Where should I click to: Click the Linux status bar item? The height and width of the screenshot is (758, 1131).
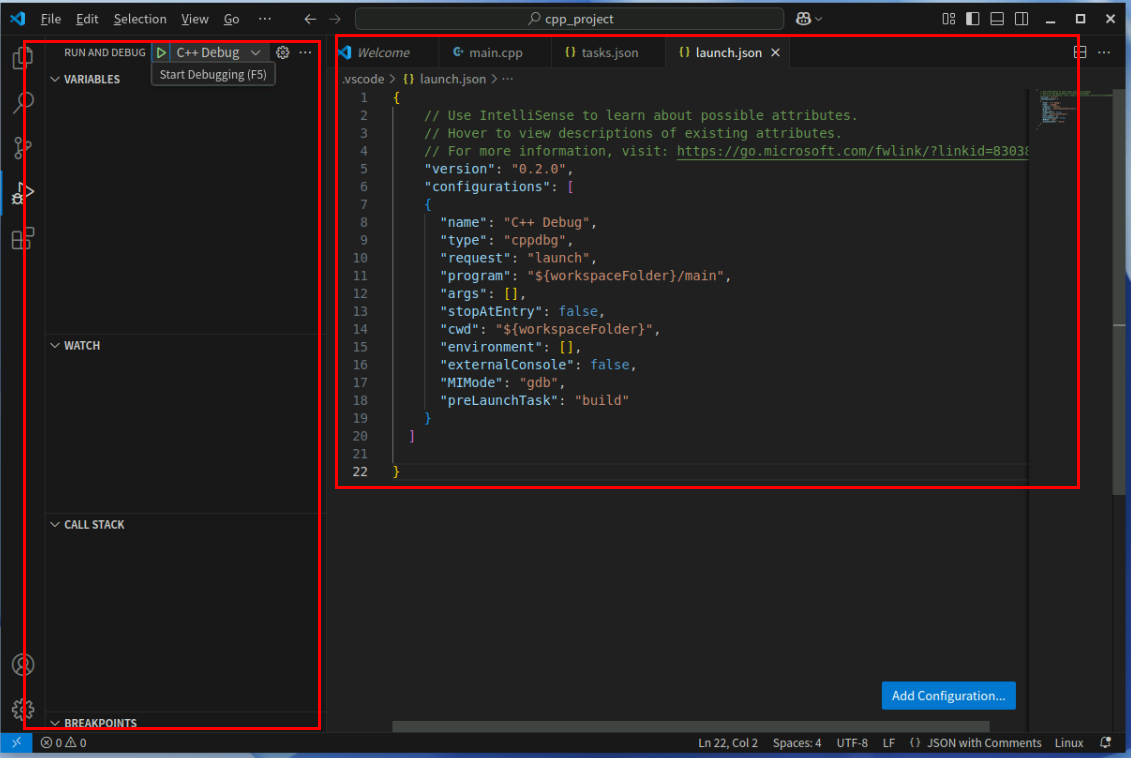coord(1069,742)
